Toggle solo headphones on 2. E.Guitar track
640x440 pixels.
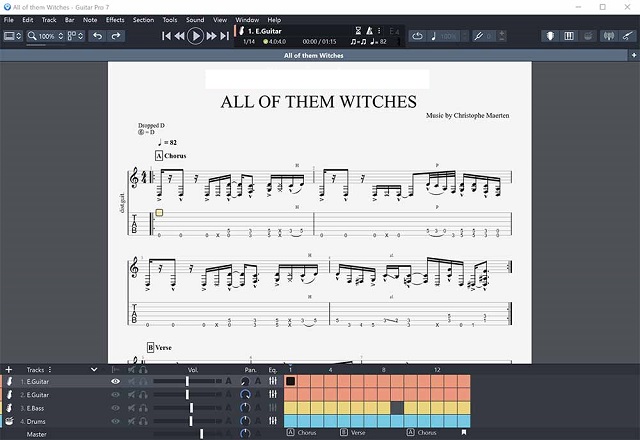[x=143, y=395]
